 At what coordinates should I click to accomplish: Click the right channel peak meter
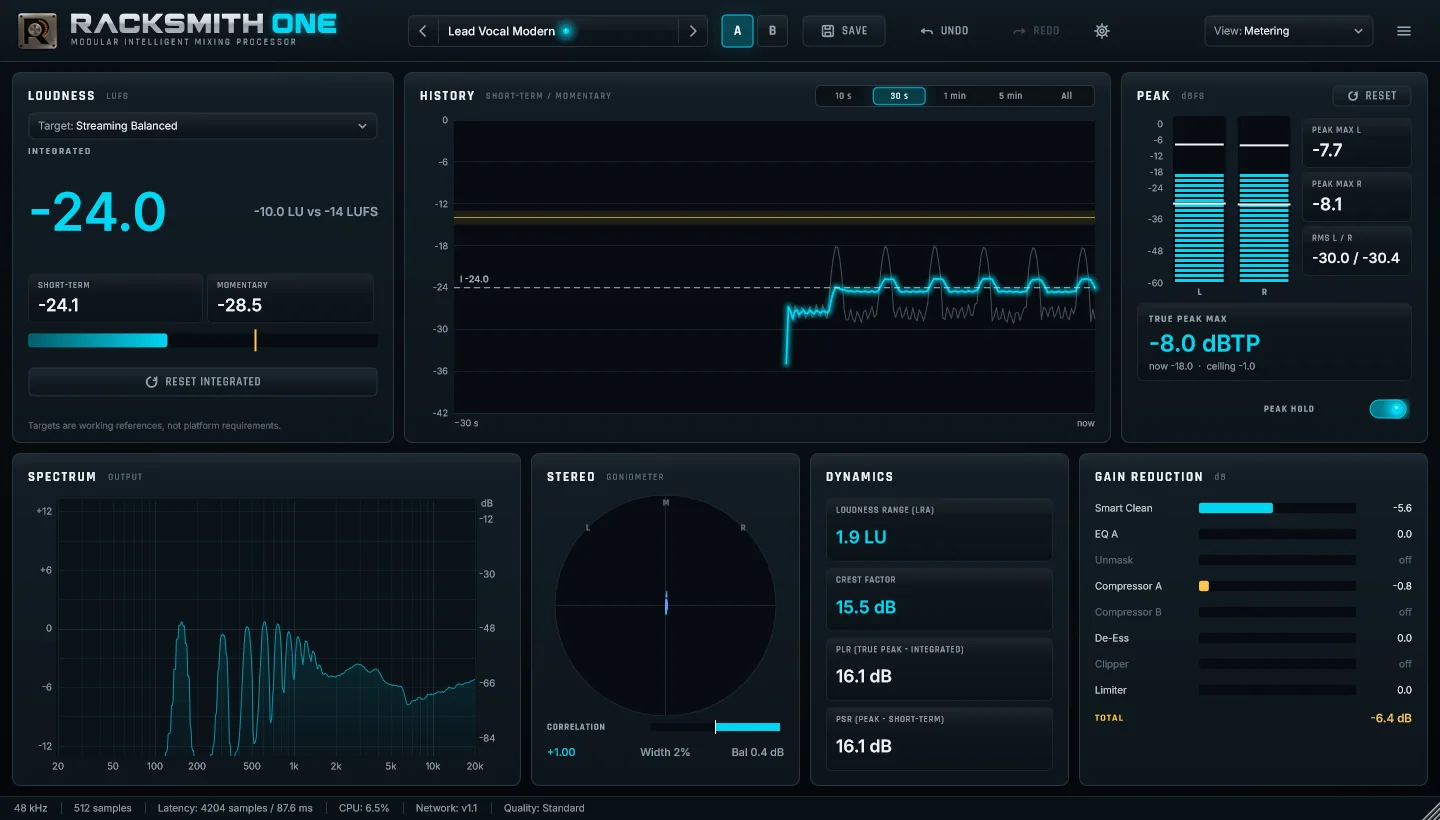pyautogui.click(x=1264, y=199)
